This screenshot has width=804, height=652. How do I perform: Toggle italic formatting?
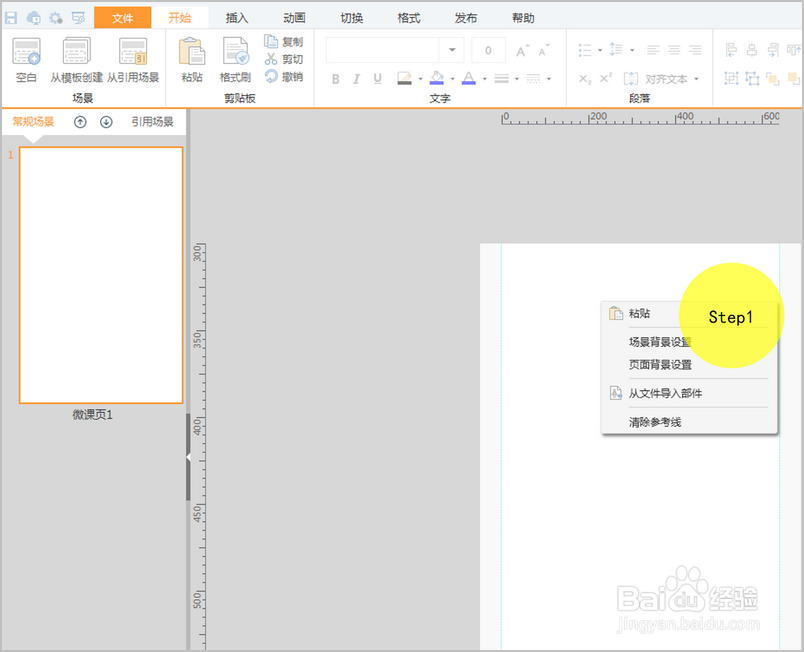(x=356, y=79)
